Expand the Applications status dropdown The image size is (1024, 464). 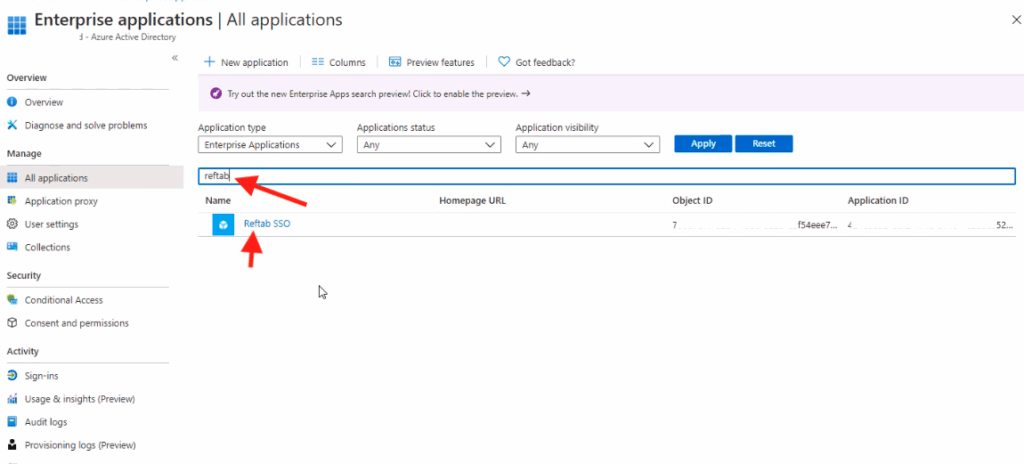pyautogui.click(x=428, y=145)
